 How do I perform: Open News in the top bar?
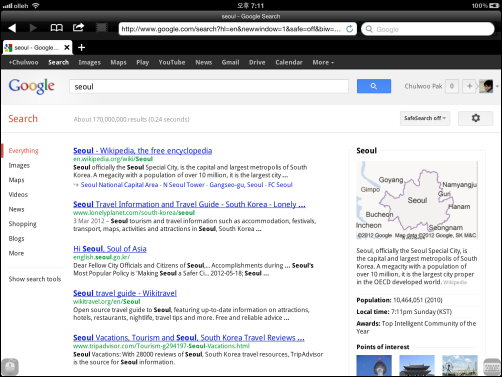pyautogui.click(x=204, y=62)
